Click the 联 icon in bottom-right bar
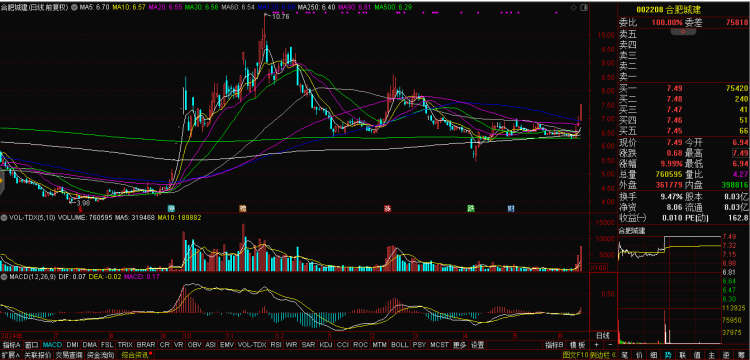Screen dimensions: 750x360 click(683, 355)
